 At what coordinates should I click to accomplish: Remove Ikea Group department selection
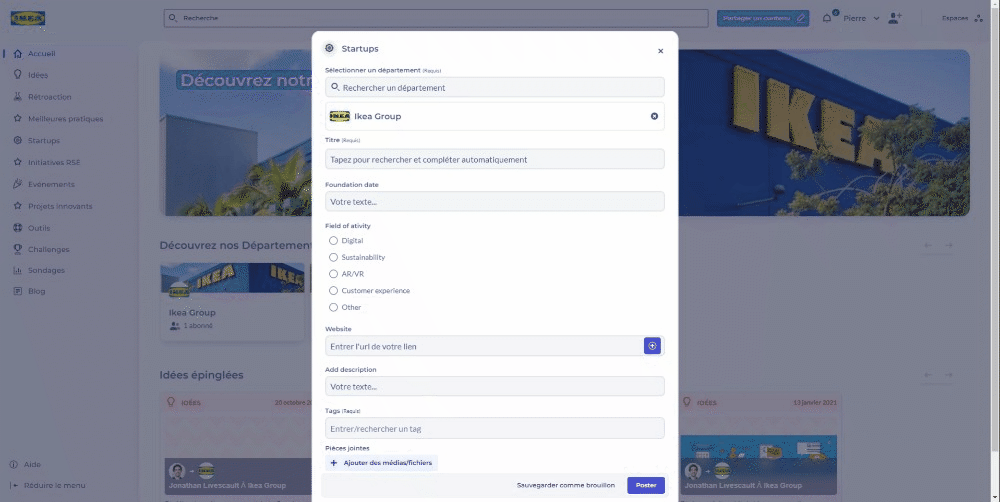click(654, 116)
